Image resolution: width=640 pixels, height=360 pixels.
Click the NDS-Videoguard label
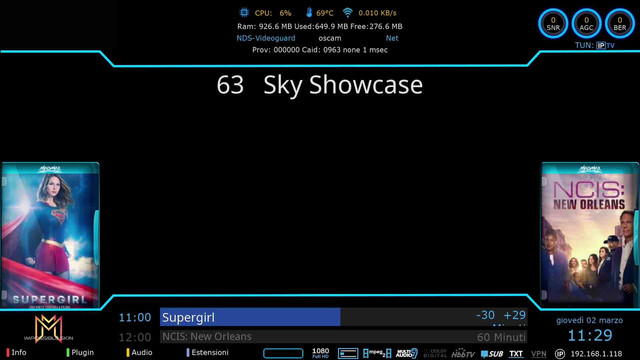[266, 38]
